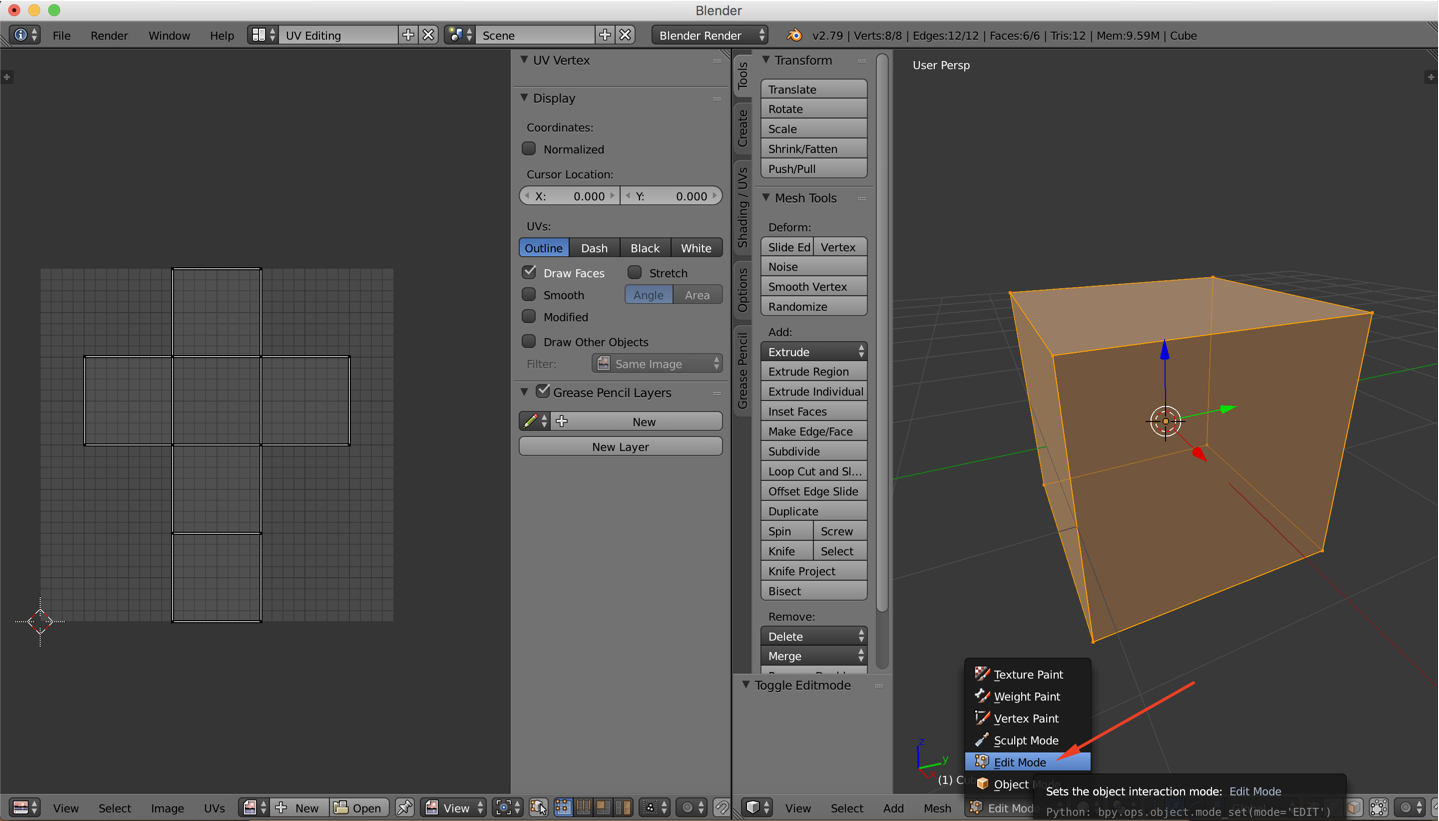Open the Render menu
The image size is (1439, 821).
(x=109, y=35)
